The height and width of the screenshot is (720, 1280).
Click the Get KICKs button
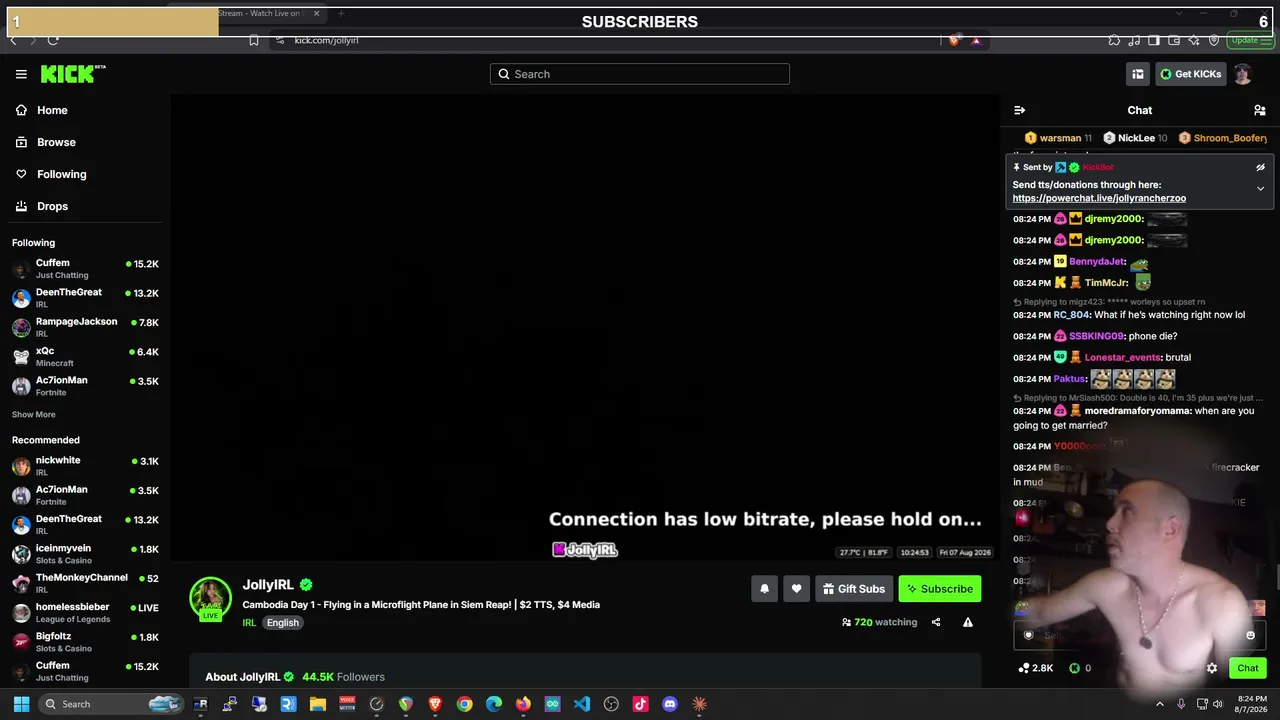point(1190,74)
